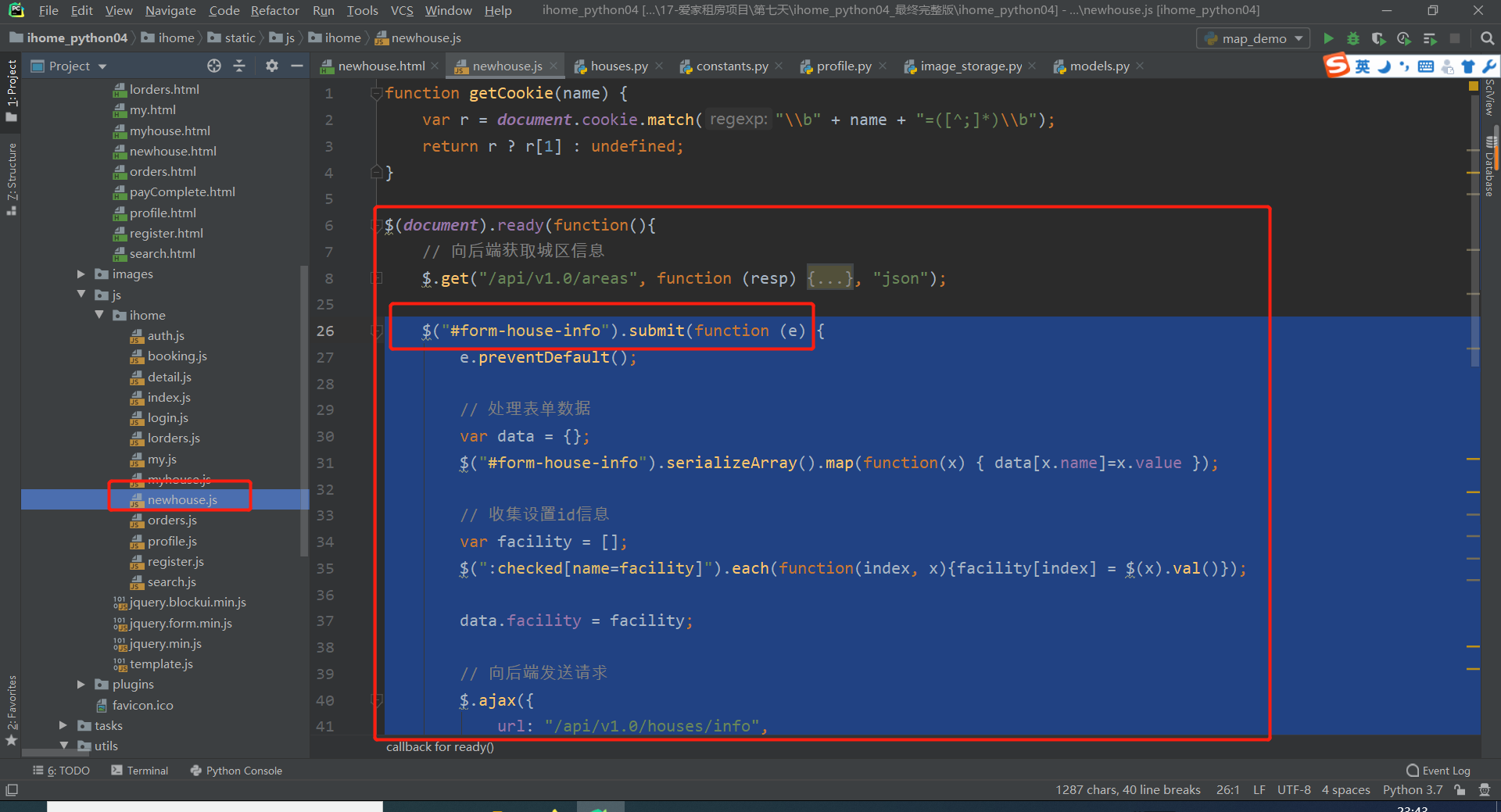The width and height of the screenshot is (1501, 812).
Task: Click the Debug bug icon
Action: 1353,38
